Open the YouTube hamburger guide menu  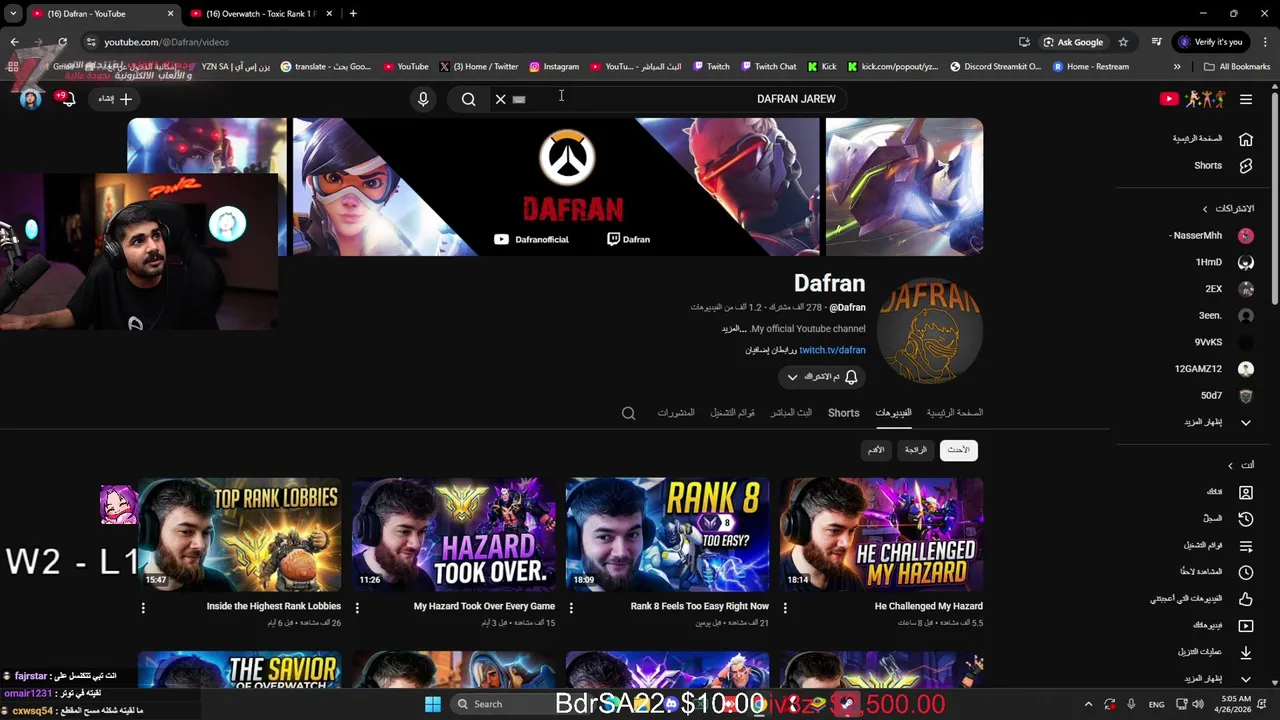[x=1245, y=99]
